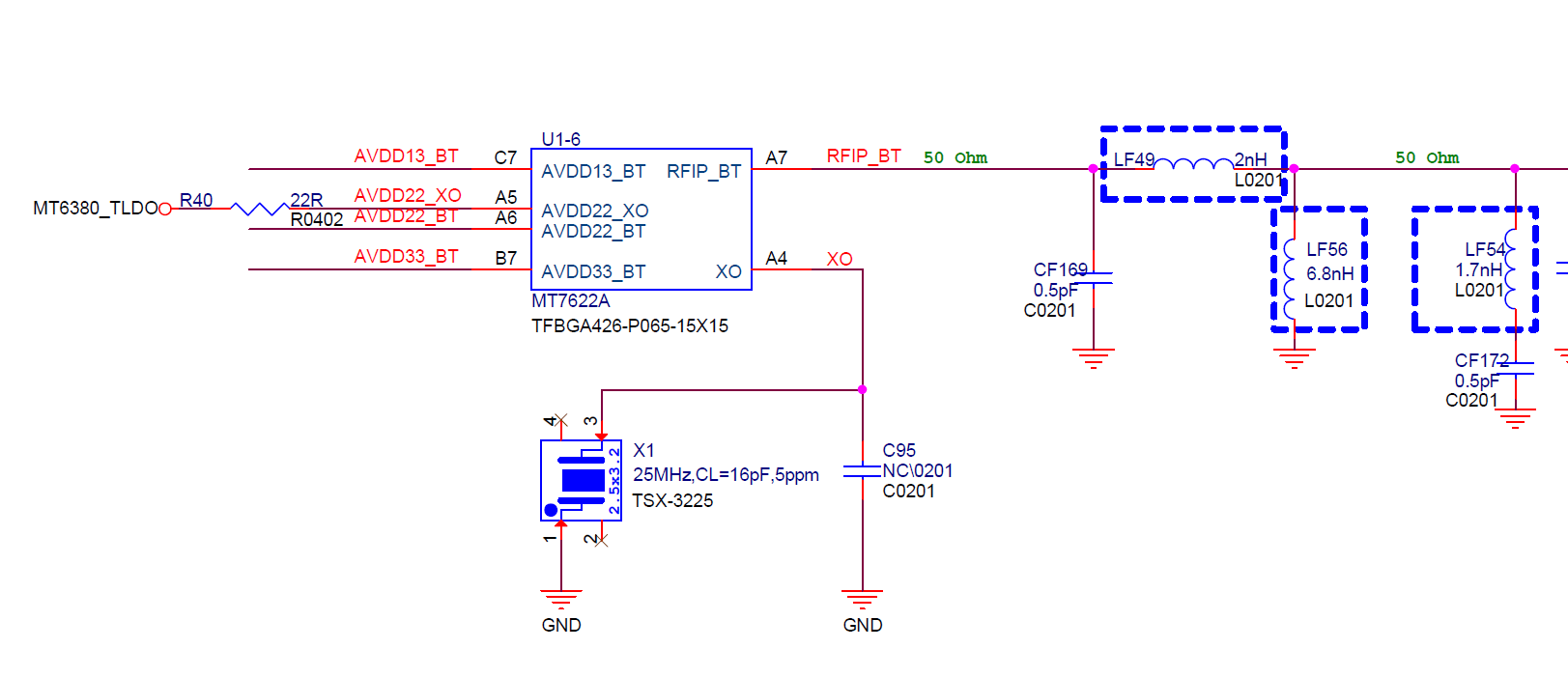Image resolution: width=1568 pixels, height=677 pixels.
Task: Click the ground symbol below CF172
Action: point(1515,418)
